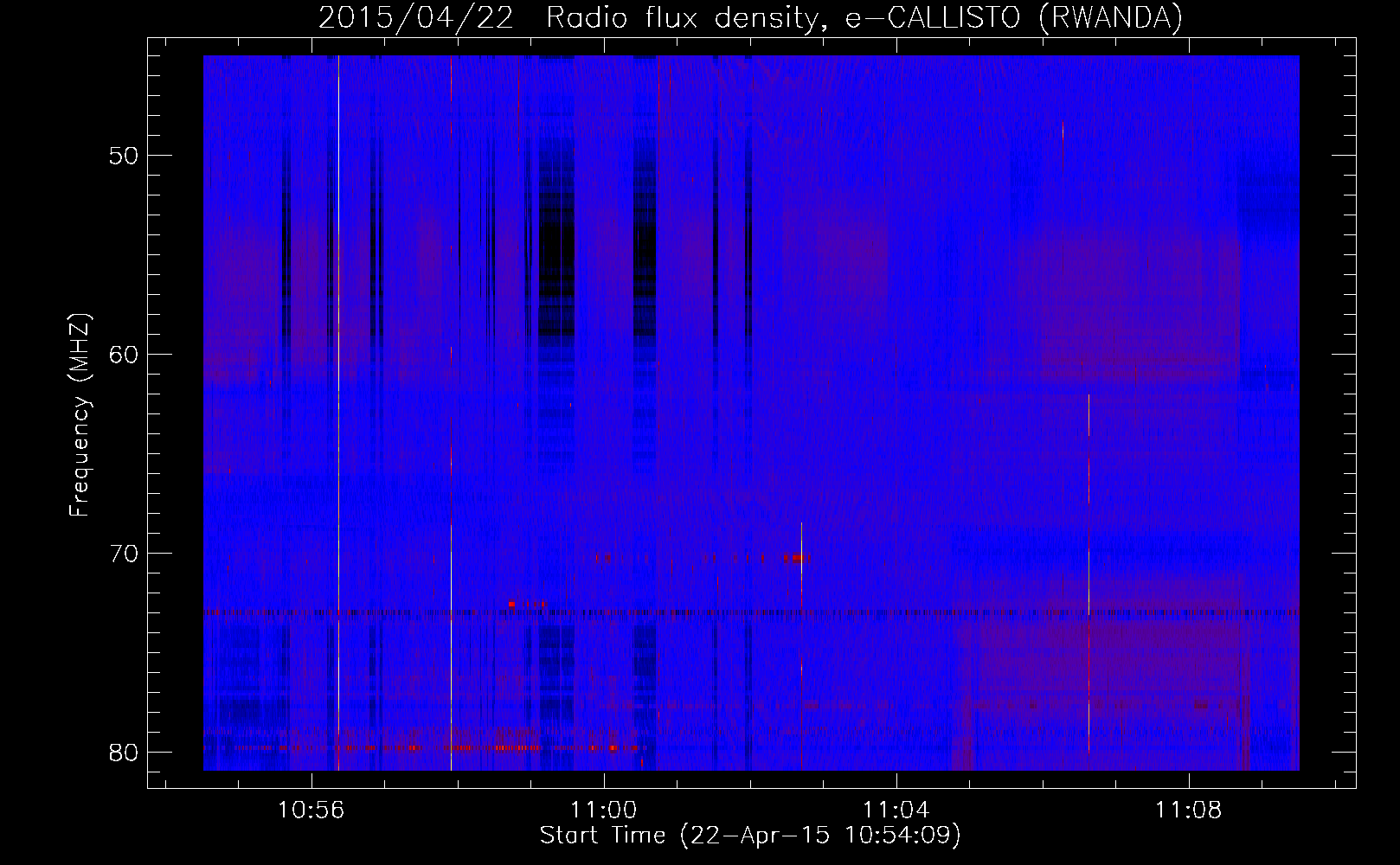Click the 'Start Time (22-Apr-15 10:54:09)' axis label
This screenshot has width=1400, height=865.
(750, 835)
